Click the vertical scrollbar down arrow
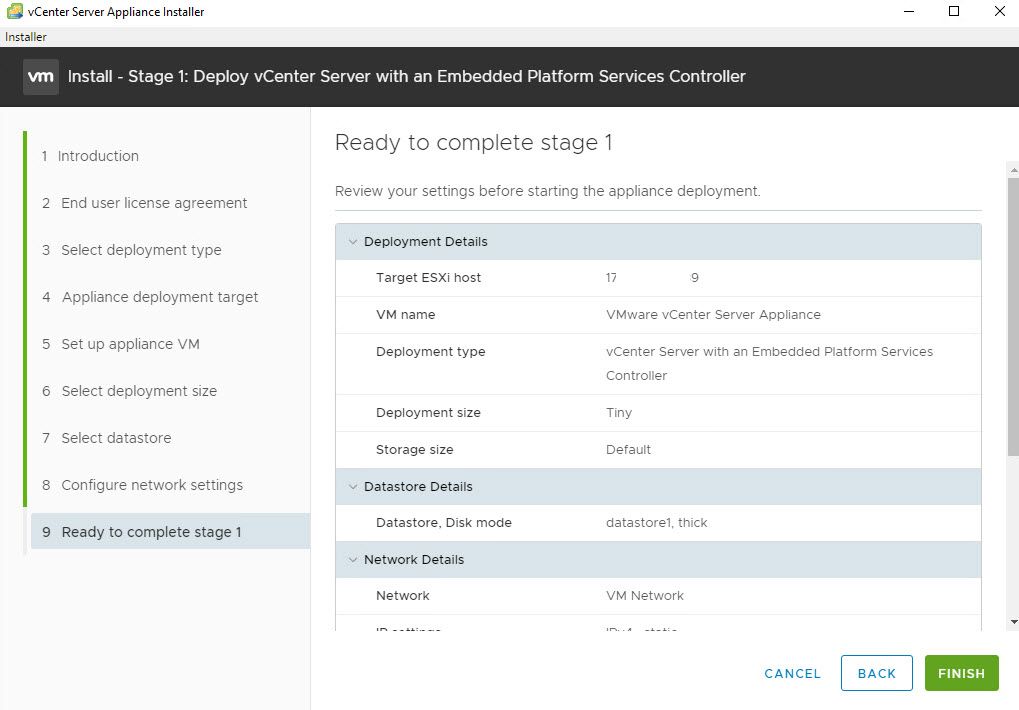This screenshot has width=1019, height=710. [x=1013, y=621]
